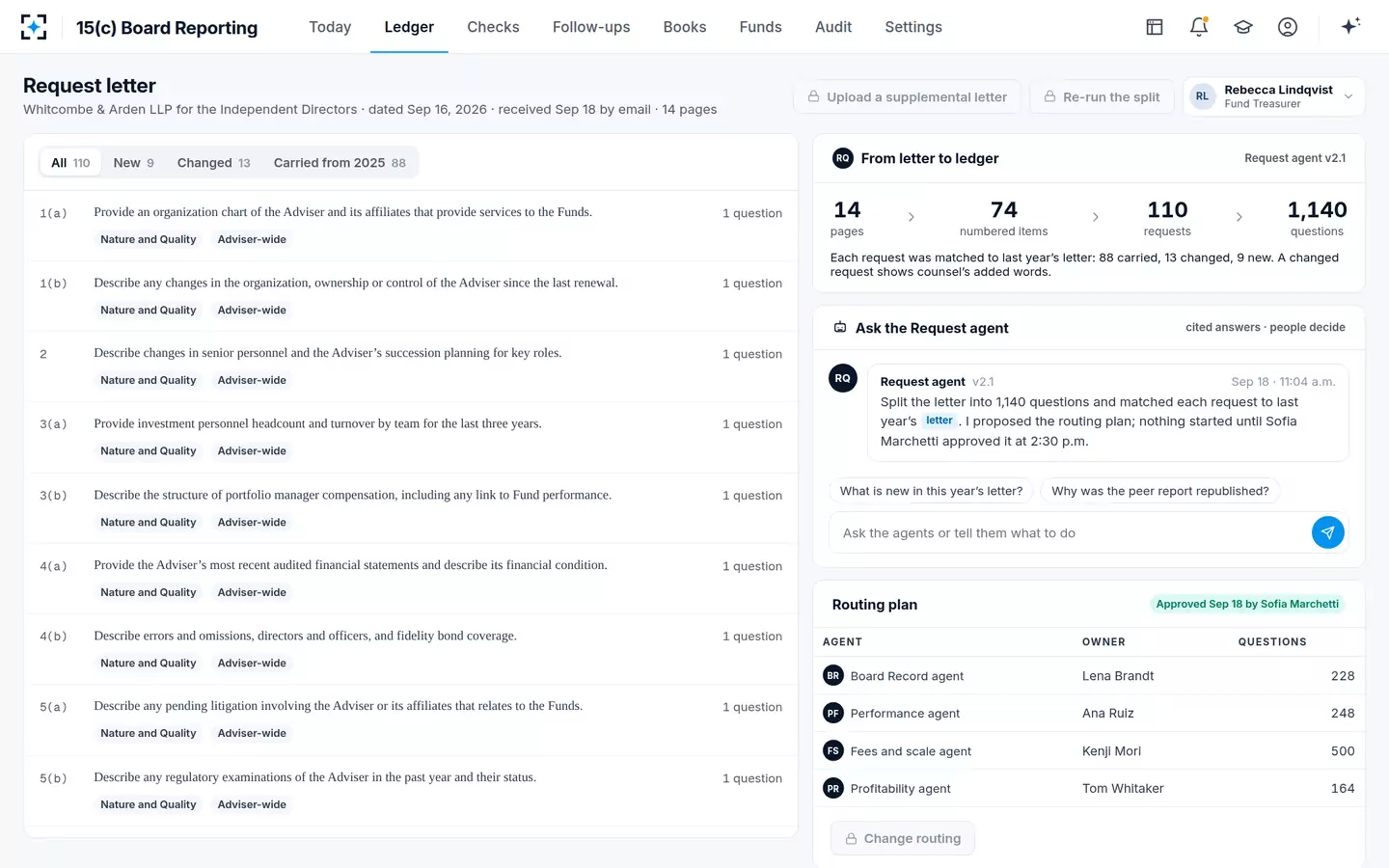Expand the Rebecca Lindqvist user dropdown chevron

[1348, 96]
